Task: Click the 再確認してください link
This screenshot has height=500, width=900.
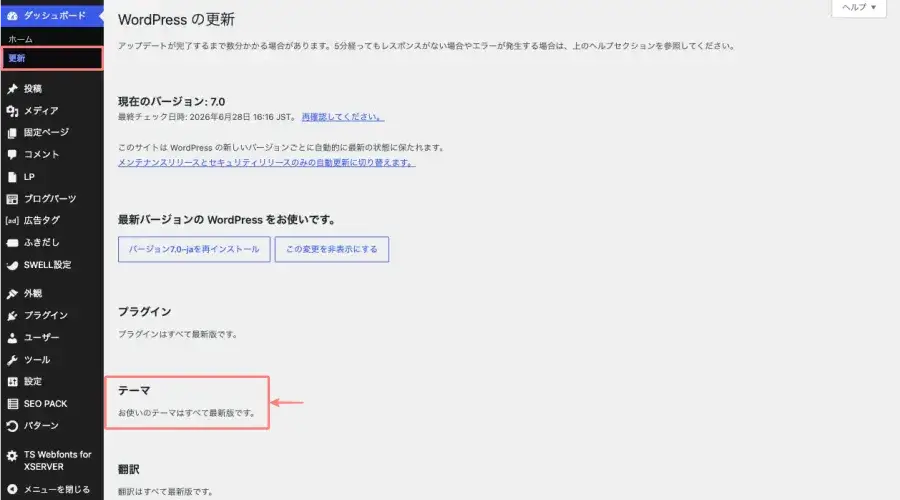Action: [x=343, y=117]
